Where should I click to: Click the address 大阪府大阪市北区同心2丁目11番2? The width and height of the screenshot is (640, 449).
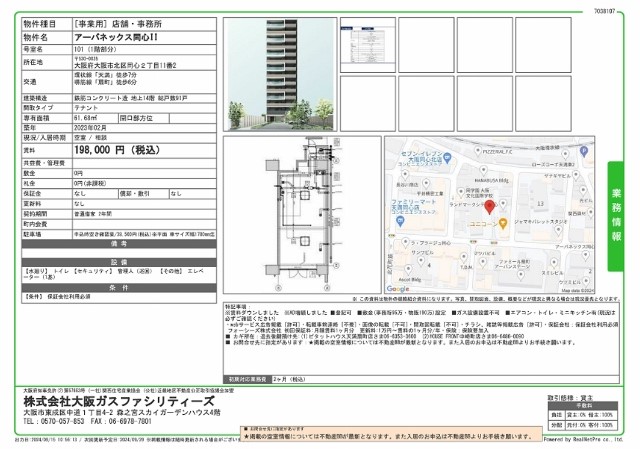coord(125,65)
